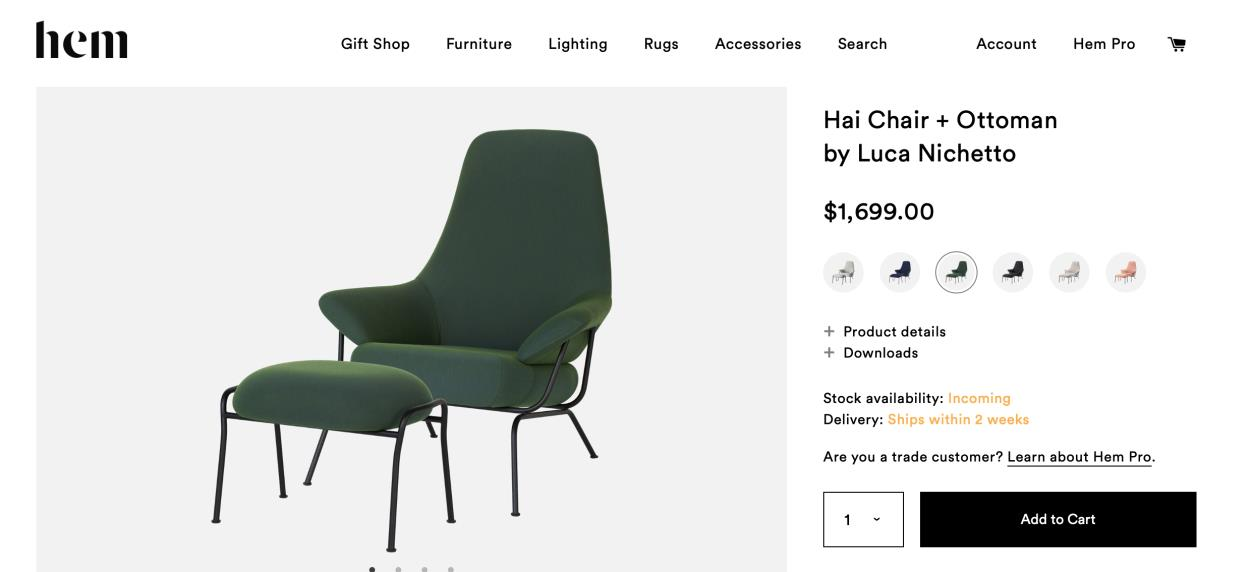Screen dimensions: 1250x572
Task: Open the Gift Shop page
Action: click(x=375, y=44)
